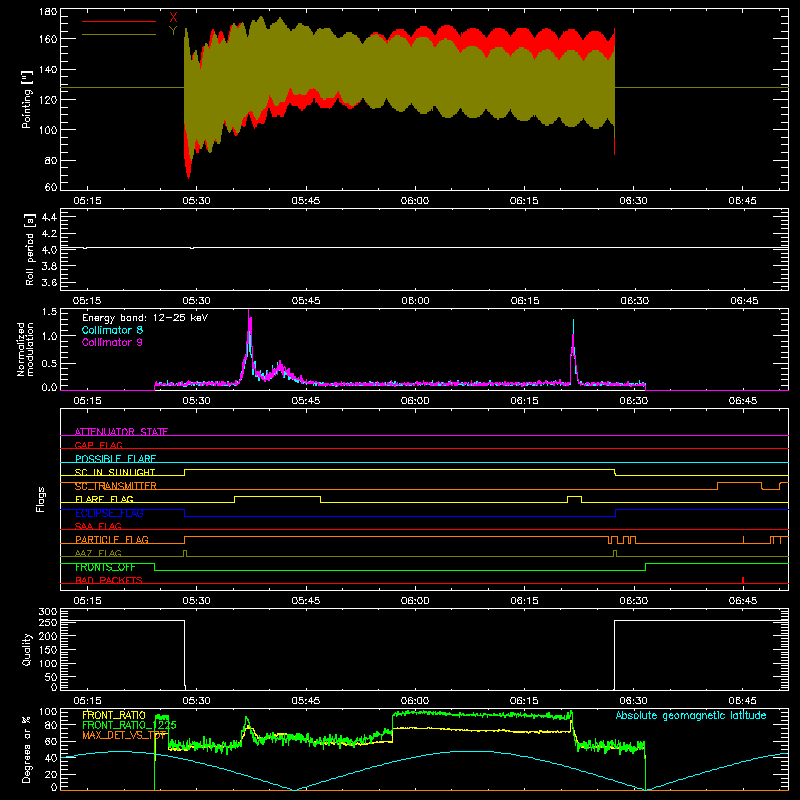Click the 'Collimator 9' legend entry
The height and width of the screenshot is (800, 800).
tap(112, 342)
